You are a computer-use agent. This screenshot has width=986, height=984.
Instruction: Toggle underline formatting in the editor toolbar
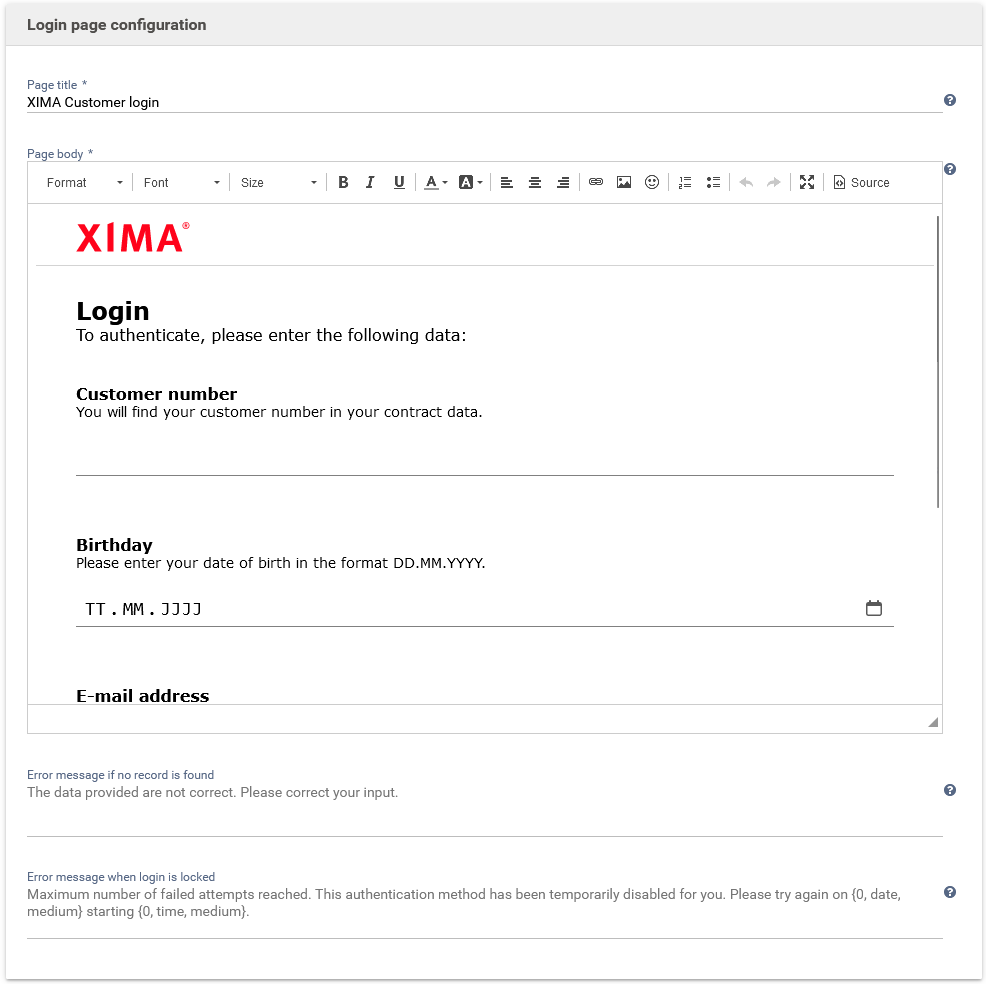point(399,183)
